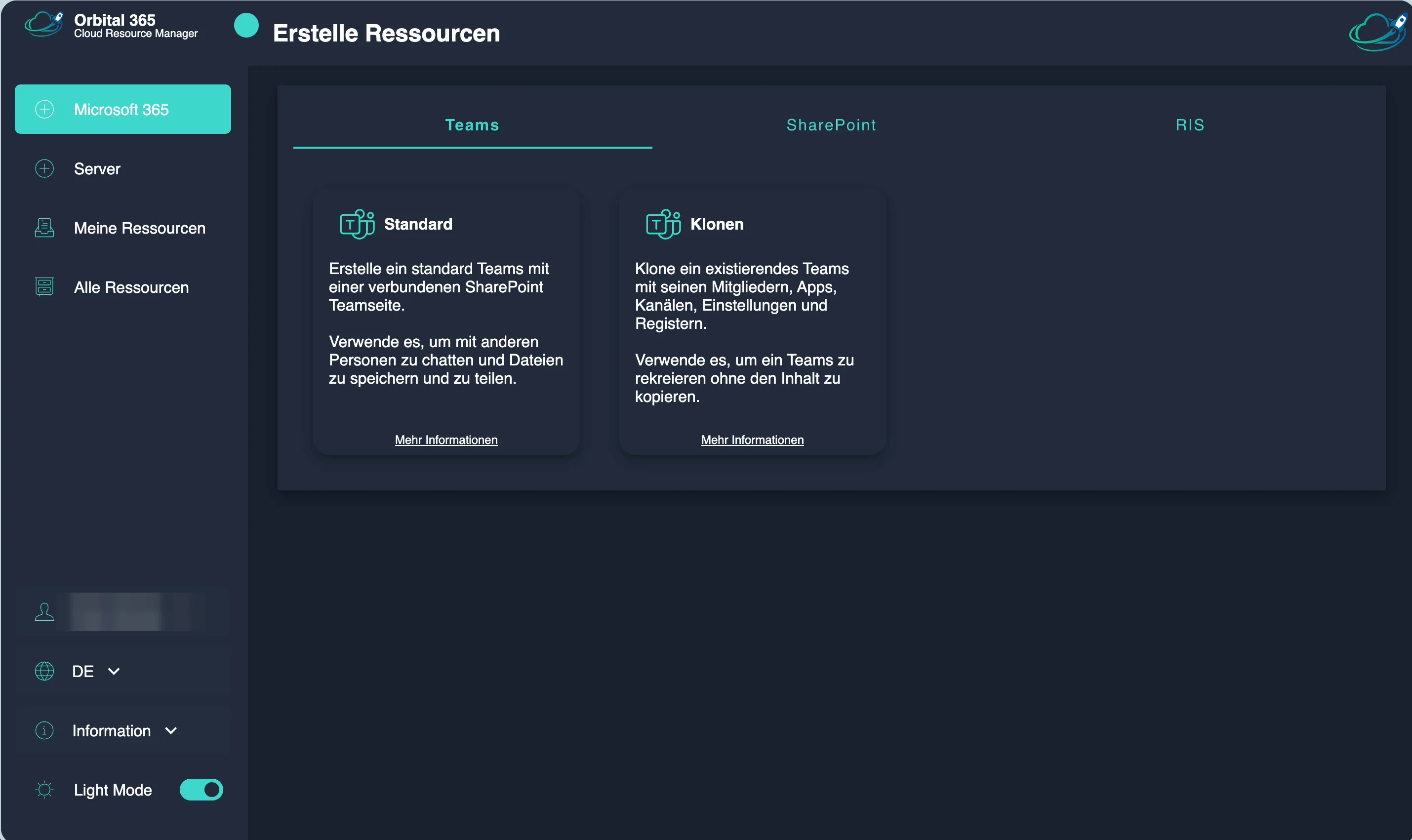Viewport: 1412px width, 840px height.
Task: Click the Cloud Resource Manager subtitle
Action: tap(136, 34)
